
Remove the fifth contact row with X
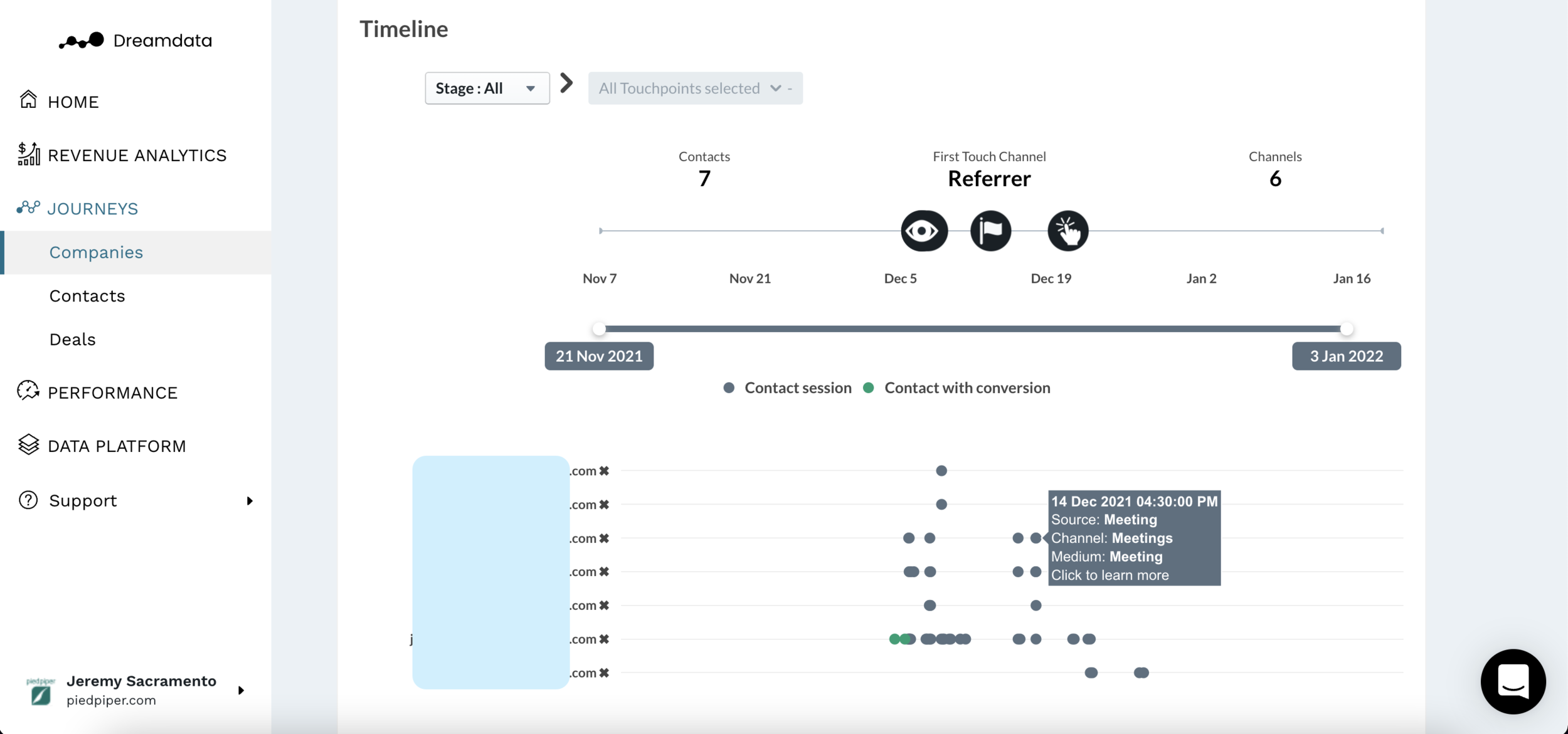[x=604, y=606]
